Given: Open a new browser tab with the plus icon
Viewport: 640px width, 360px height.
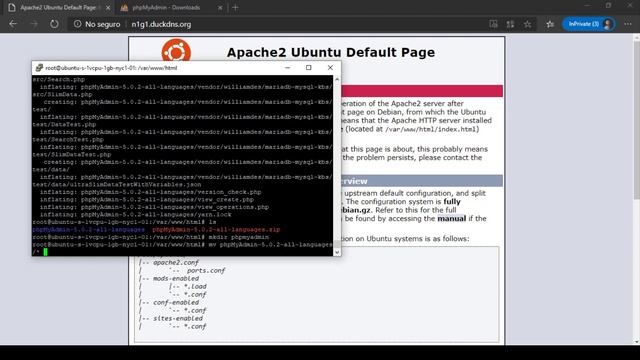Looking at the screenshot, I should [x=235, y=7].
